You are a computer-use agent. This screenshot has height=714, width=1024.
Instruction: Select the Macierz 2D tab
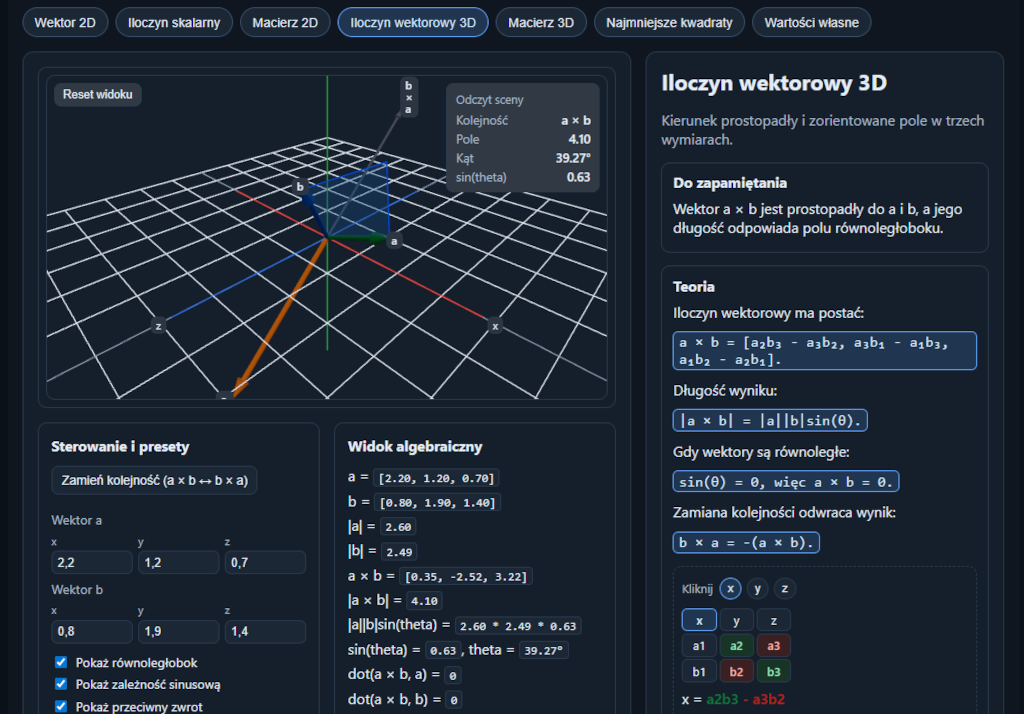[285, 23]
